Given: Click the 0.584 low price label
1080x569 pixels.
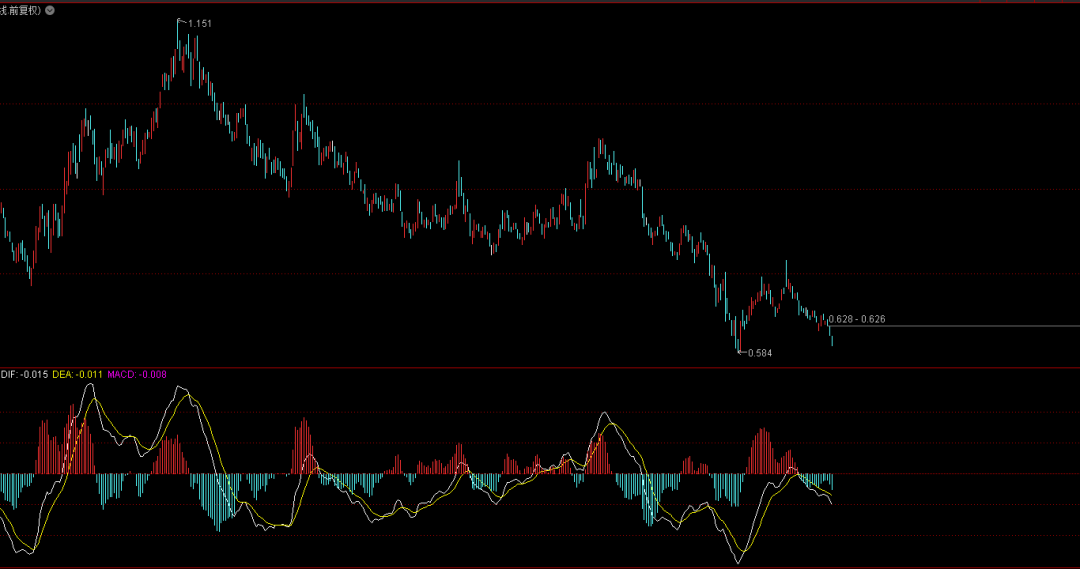Looking at the screenshot, I should point(760,353).
